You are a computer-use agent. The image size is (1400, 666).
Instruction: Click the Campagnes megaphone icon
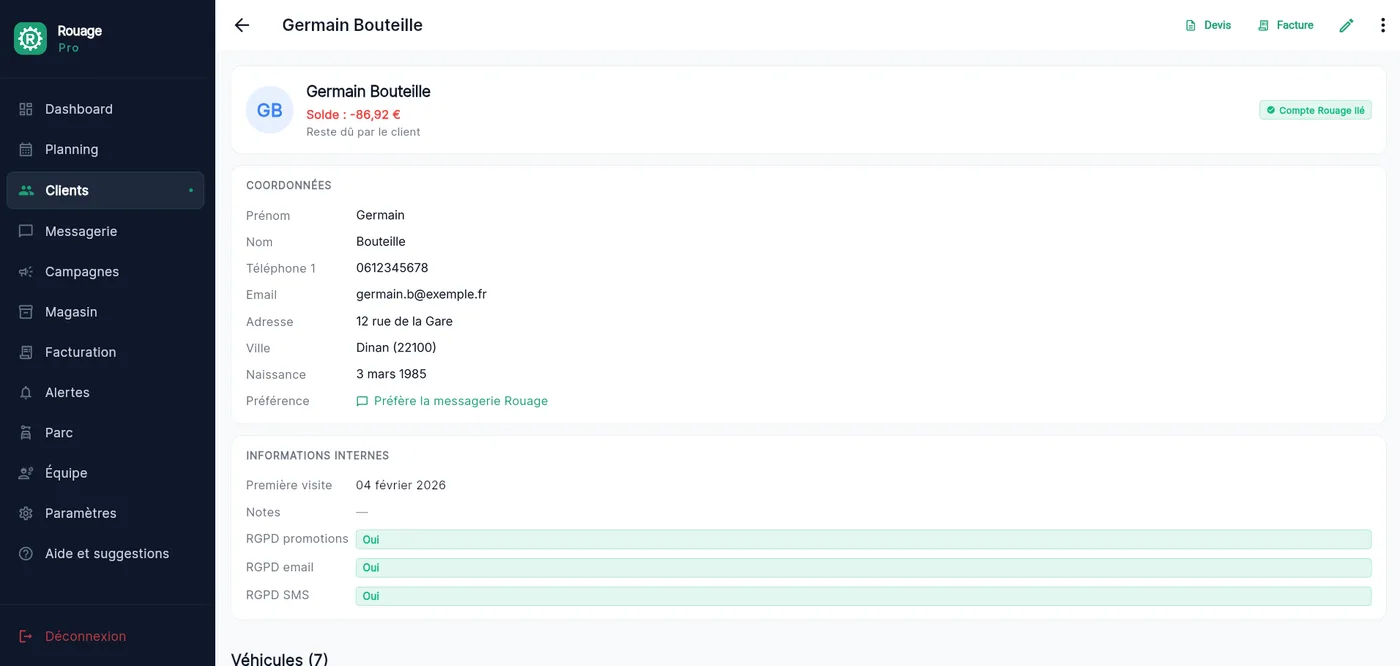pyautogui.click(x=26, y=272)
